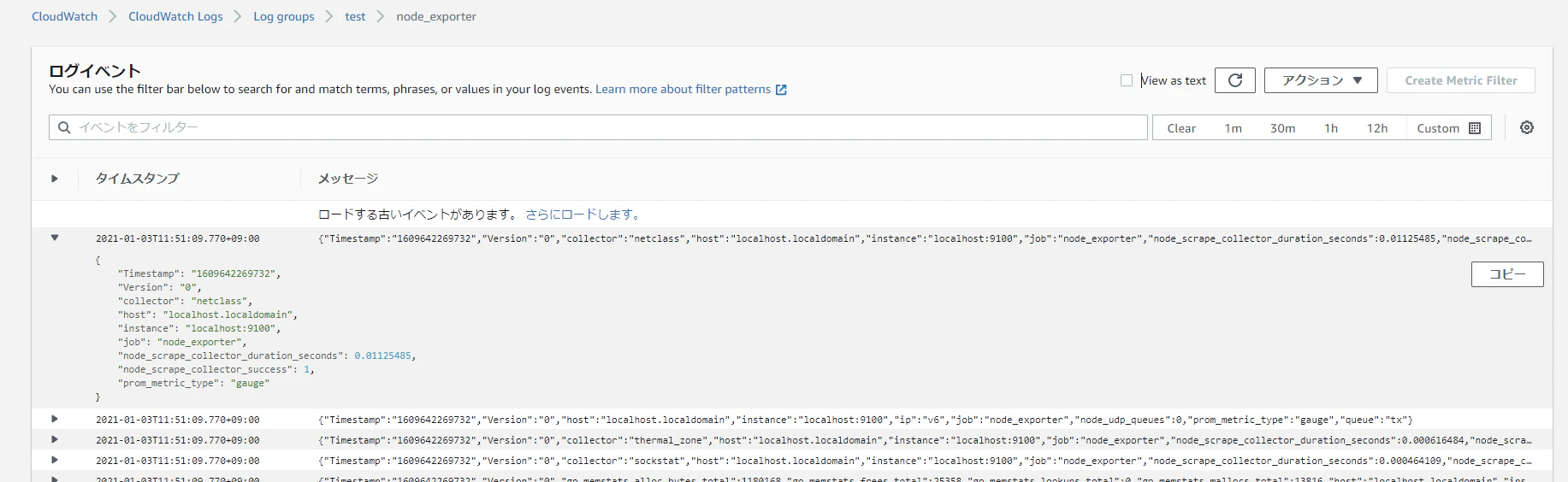Go to CloudWatch breadcrumb link
Screen dimensions: 1568x482
point(65,16)
